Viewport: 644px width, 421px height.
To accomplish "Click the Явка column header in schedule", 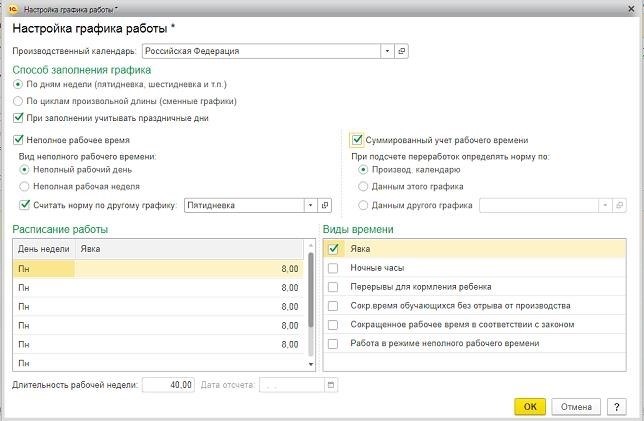I will 190,249.
